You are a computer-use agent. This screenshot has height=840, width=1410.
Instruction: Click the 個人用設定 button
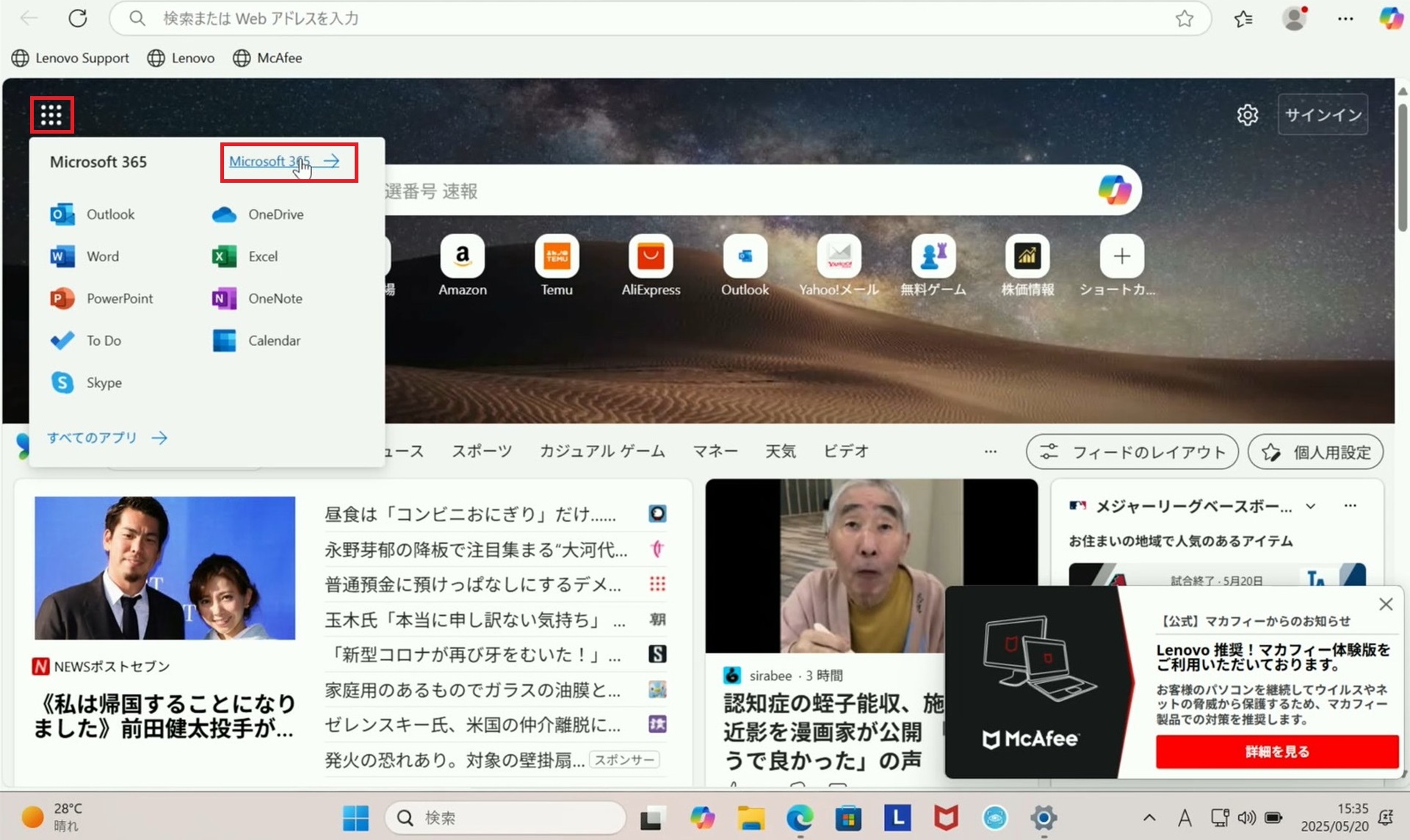1316,452
